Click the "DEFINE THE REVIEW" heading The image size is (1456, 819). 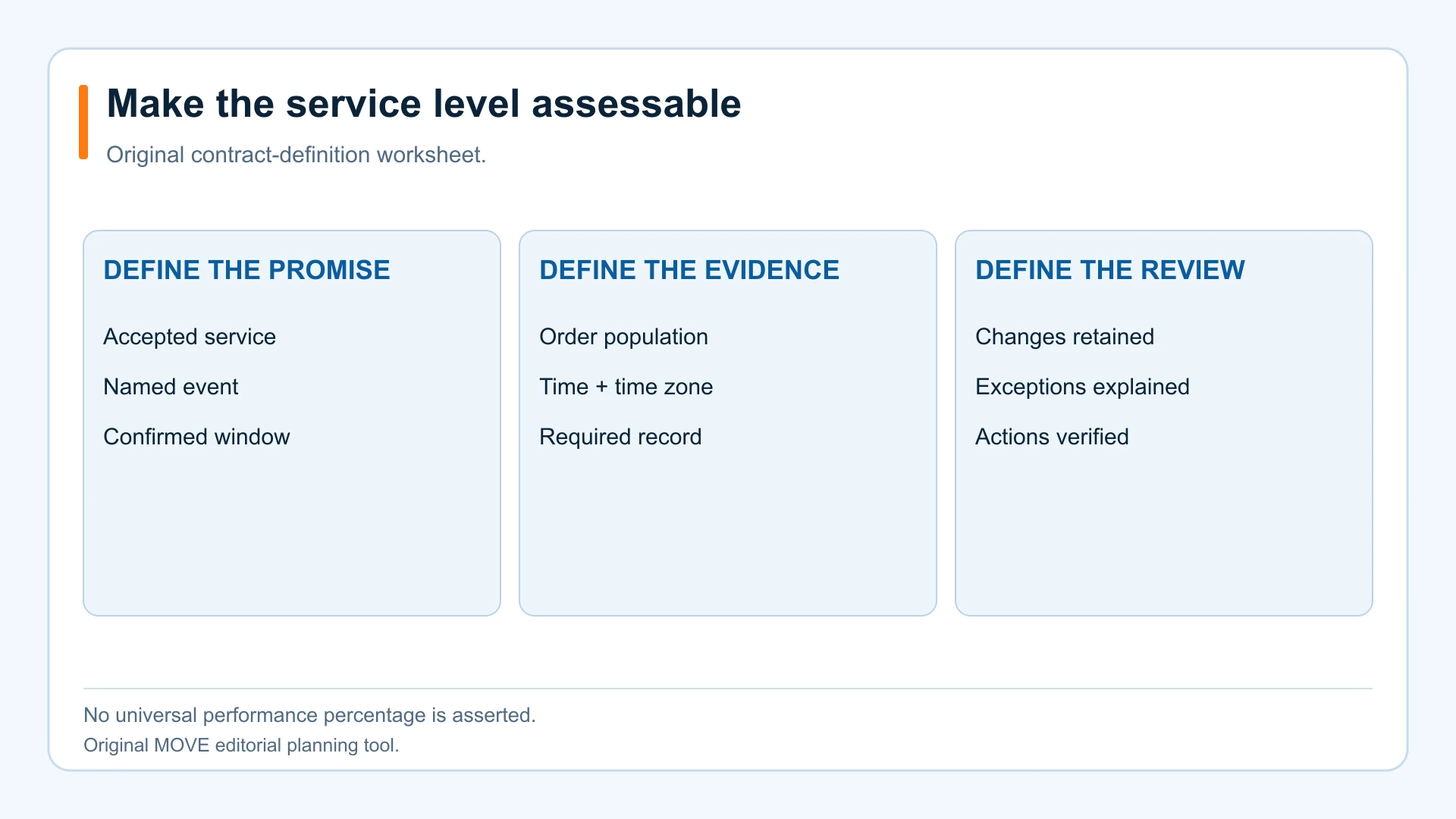[x=1110, y=270]
